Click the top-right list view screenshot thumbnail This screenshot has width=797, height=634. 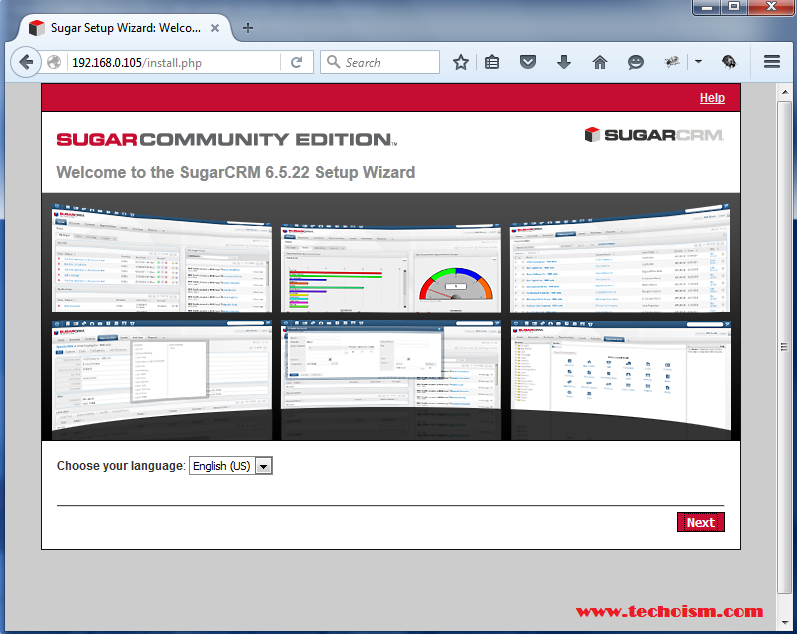[x=620, y=258]
